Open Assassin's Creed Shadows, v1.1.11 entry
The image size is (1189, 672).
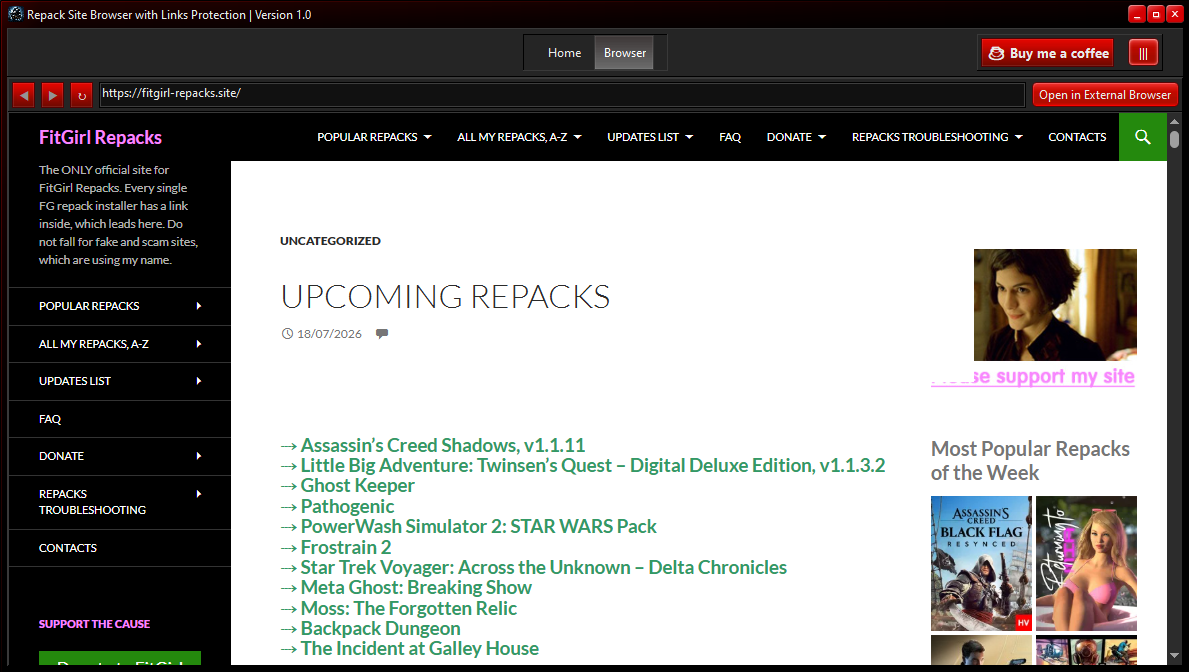443,445
